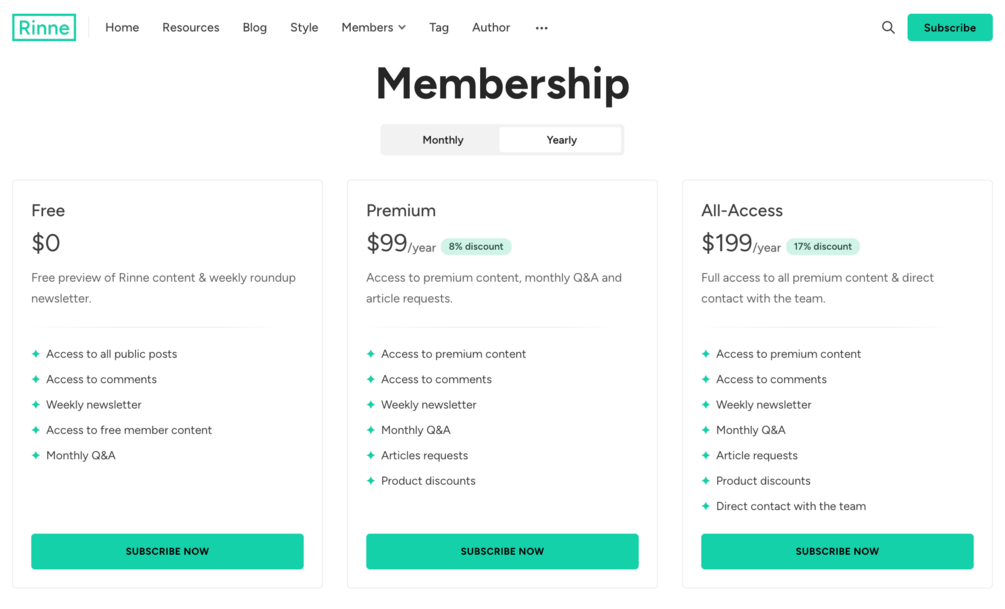Go to the Blog page
The height and width of the screenshot is (609, 1005).
(255, 28)
